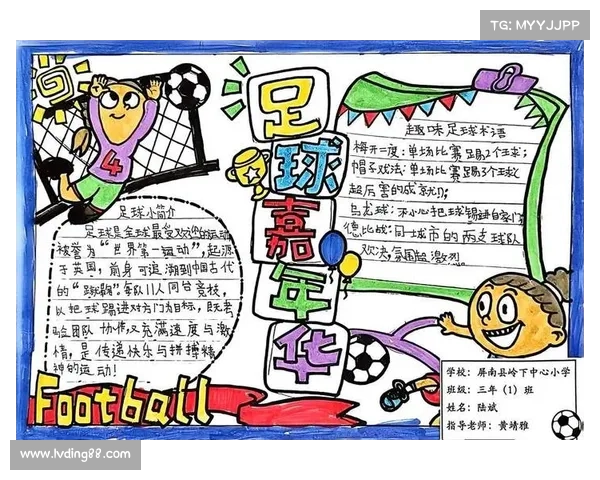Click the number 4 on goalkeeper's jersey

click(x=112, y=163)
